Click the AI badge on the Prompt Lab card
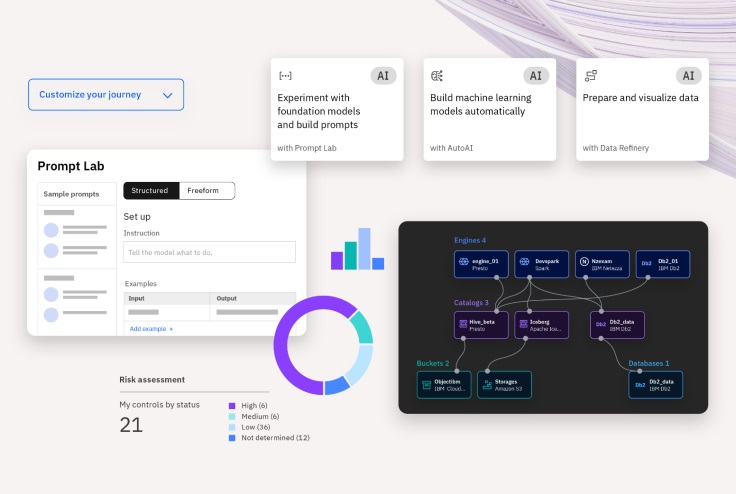 click(383, 76)
